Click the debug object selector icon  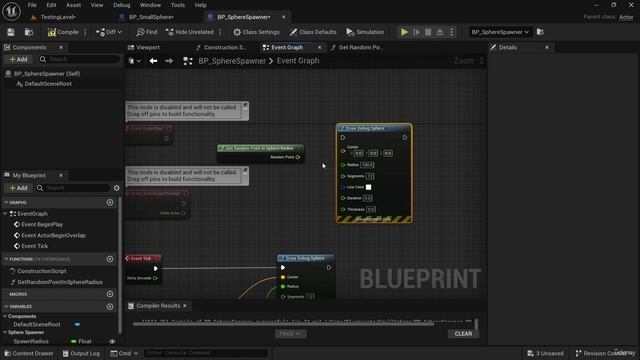(x=540, y=32)
